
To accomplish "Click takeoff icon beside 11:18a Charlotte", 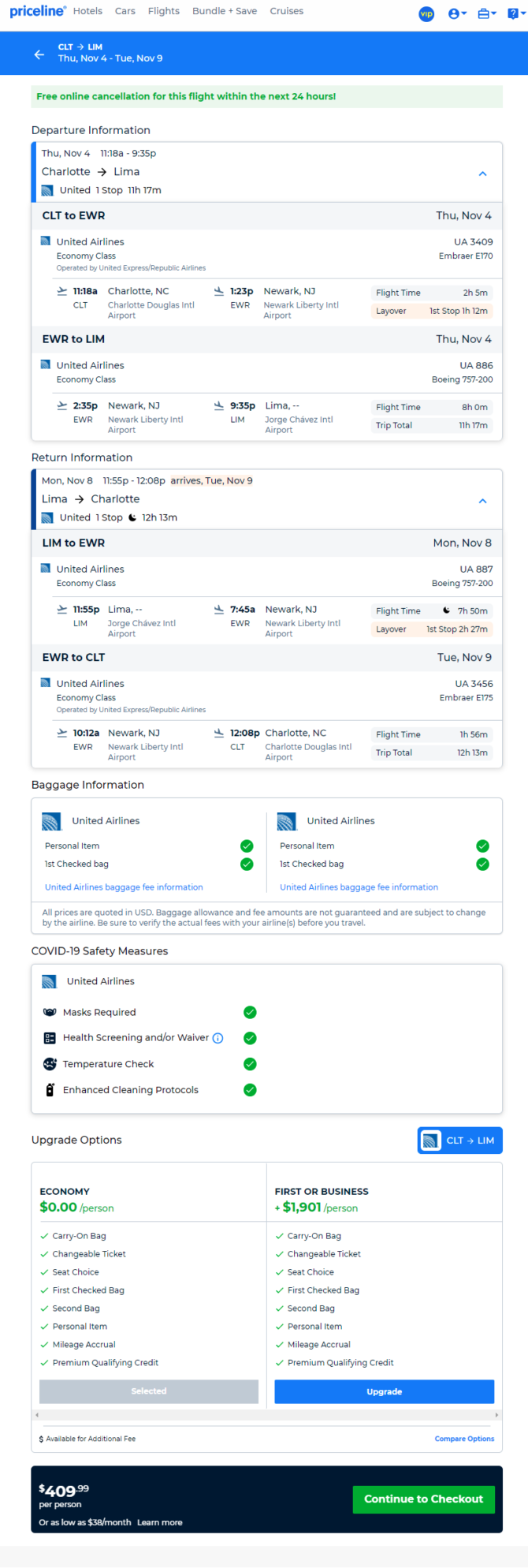I will pyautogui.click(x=62, y=291).
